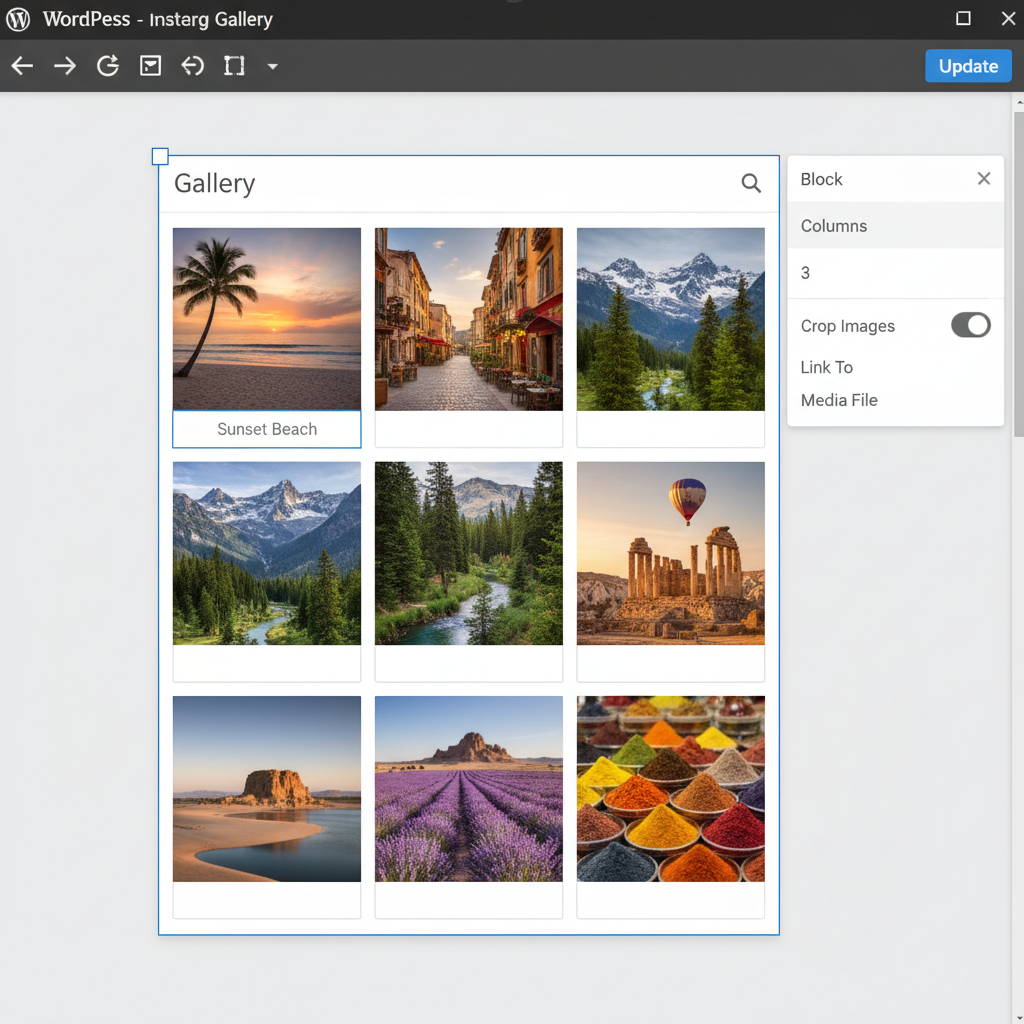Viewport: 1024px width, 1024px height.
Task: Open the image block tool icon
Action: pos(150,66)
